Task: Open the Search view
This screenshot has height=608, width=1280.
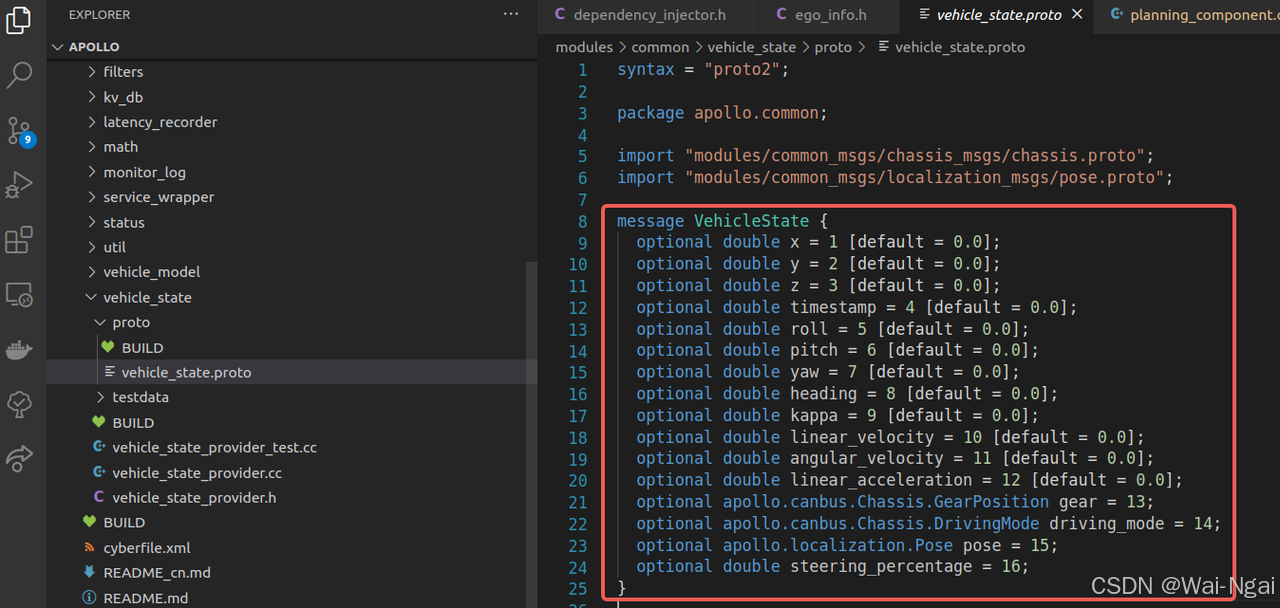Action: pos(21,75)
